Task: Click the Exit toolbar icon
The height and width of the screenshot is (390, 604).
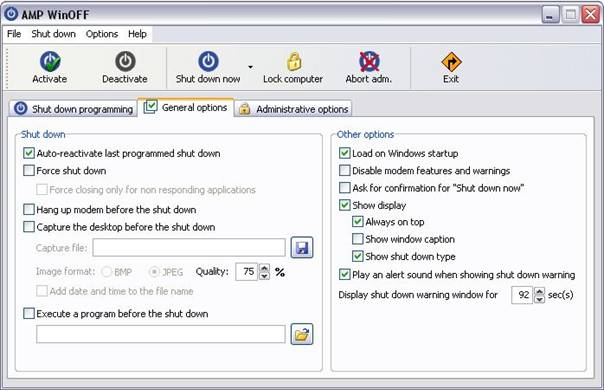Action: [x=451, y=62]
